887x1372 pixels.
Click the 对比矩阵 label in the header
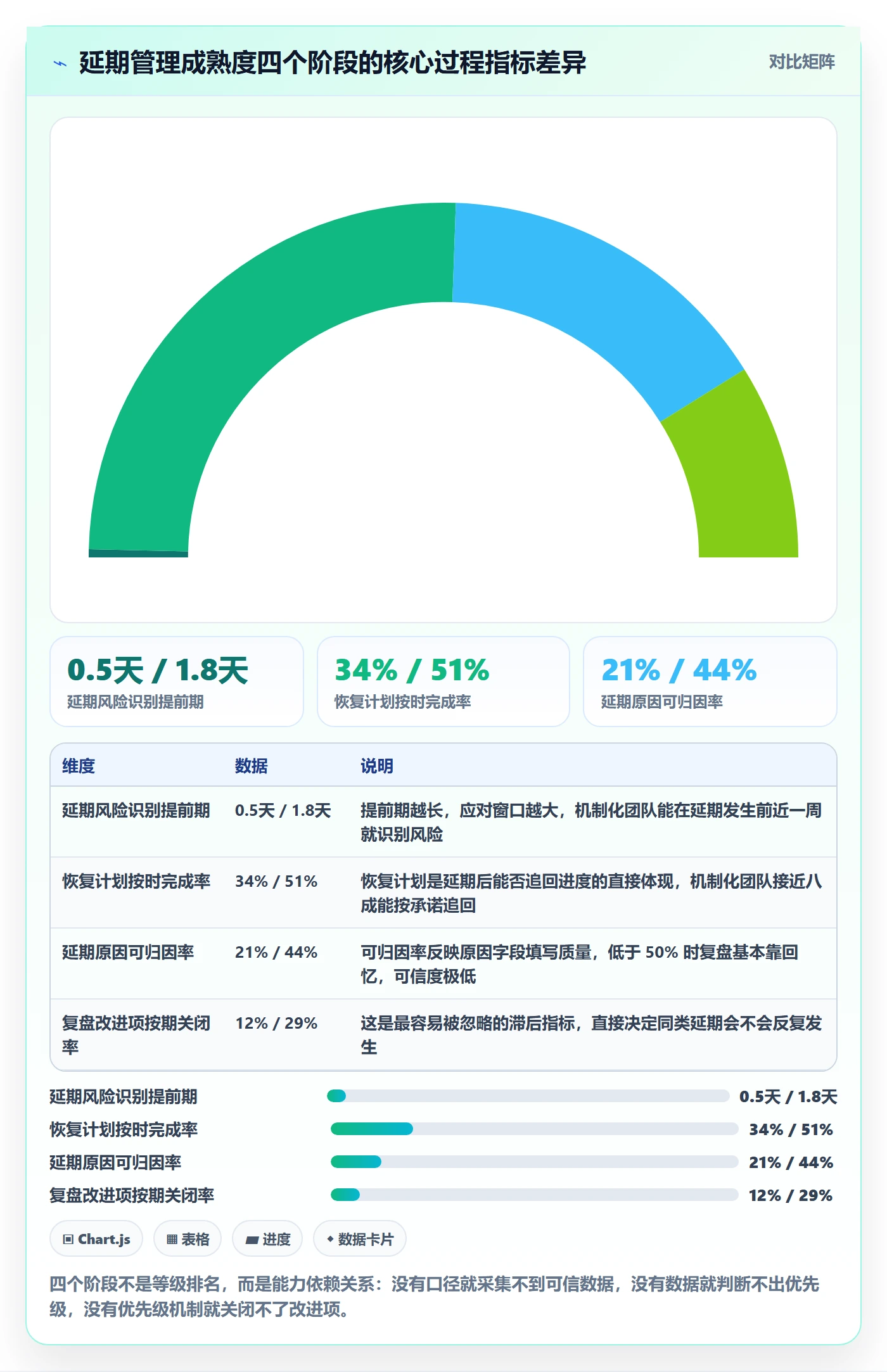pyautogui.click(x=801, y=62)
